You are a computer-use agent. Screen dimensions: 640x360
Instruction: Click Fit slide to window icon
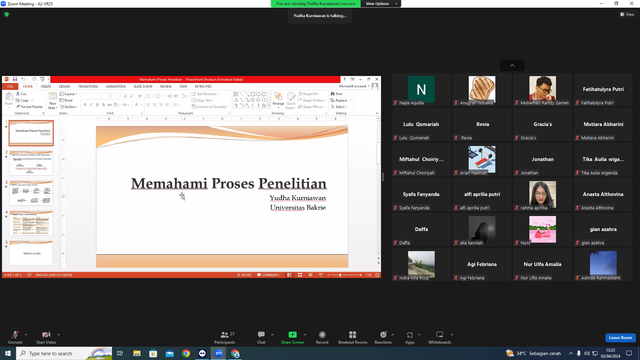click(x=377, y=275)
